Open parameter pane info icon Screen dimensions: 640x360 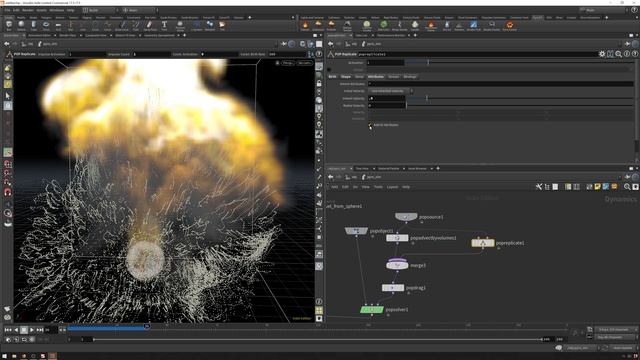[627, 54]
